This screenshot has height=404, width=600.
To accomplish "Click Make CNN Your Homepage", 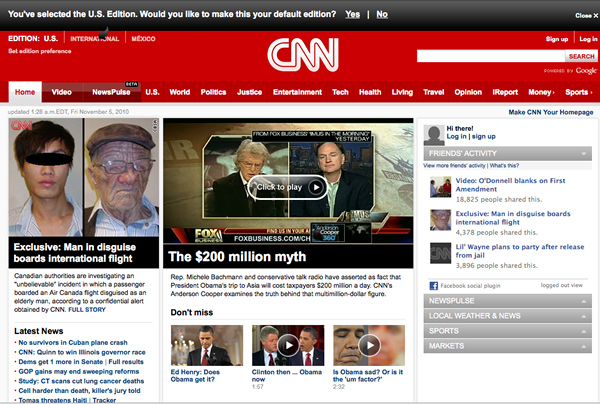I will 551,112.
